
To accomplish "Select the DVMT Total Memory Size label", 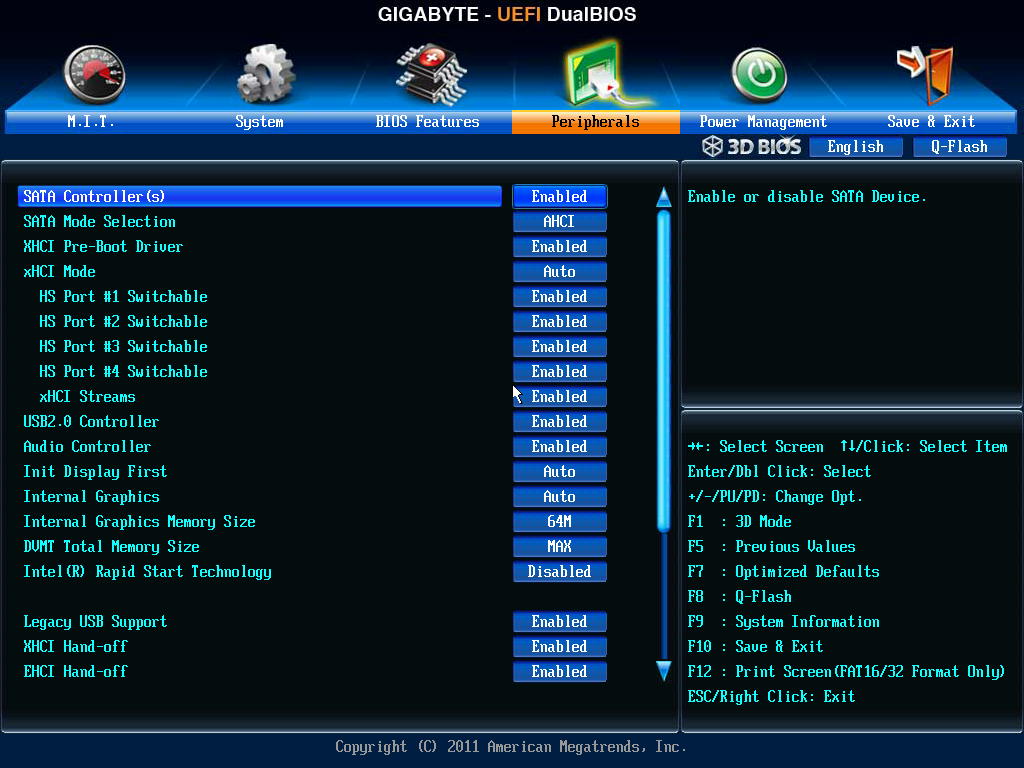I will 112,547.
